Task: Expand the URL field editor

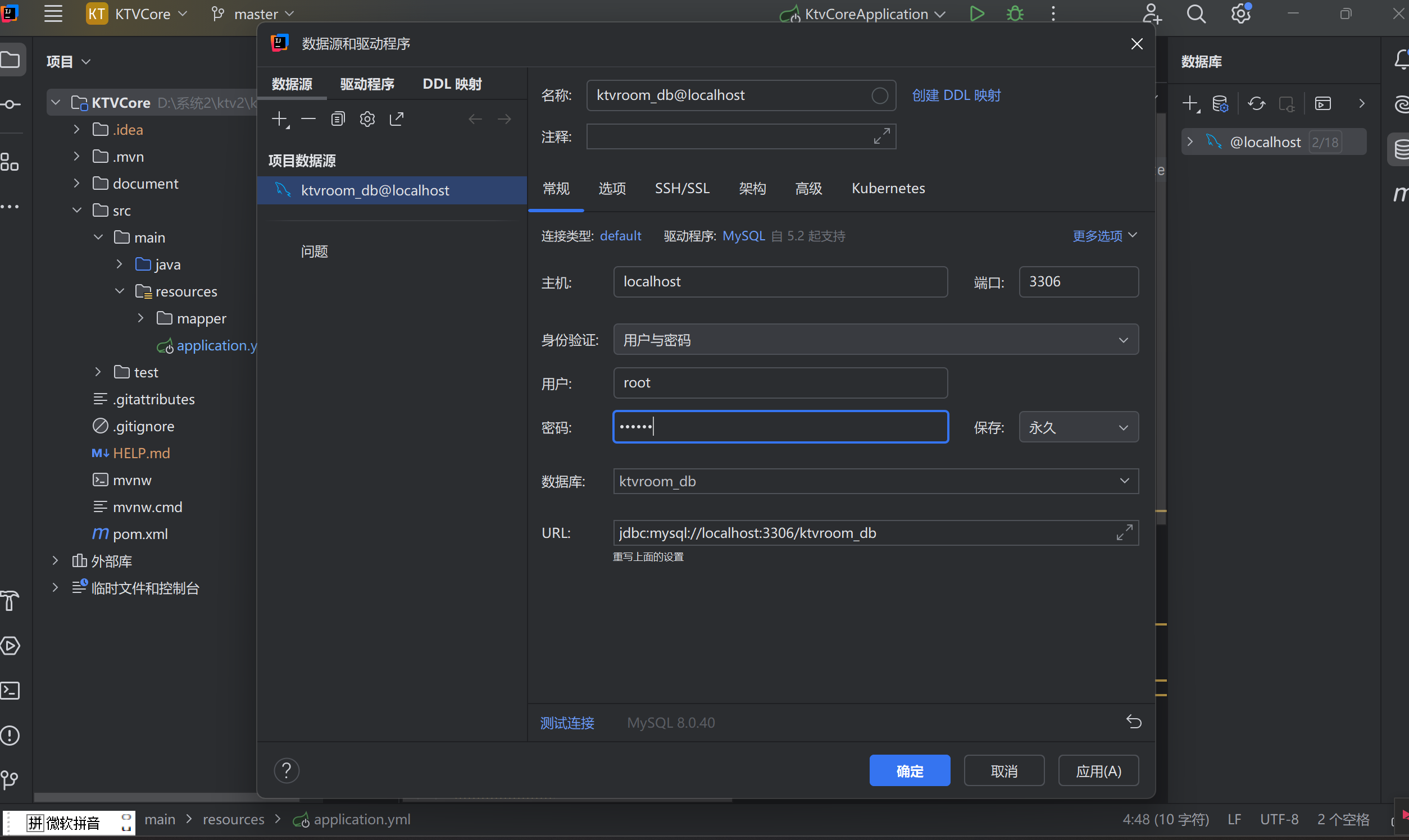Action: coord(1124,533)
